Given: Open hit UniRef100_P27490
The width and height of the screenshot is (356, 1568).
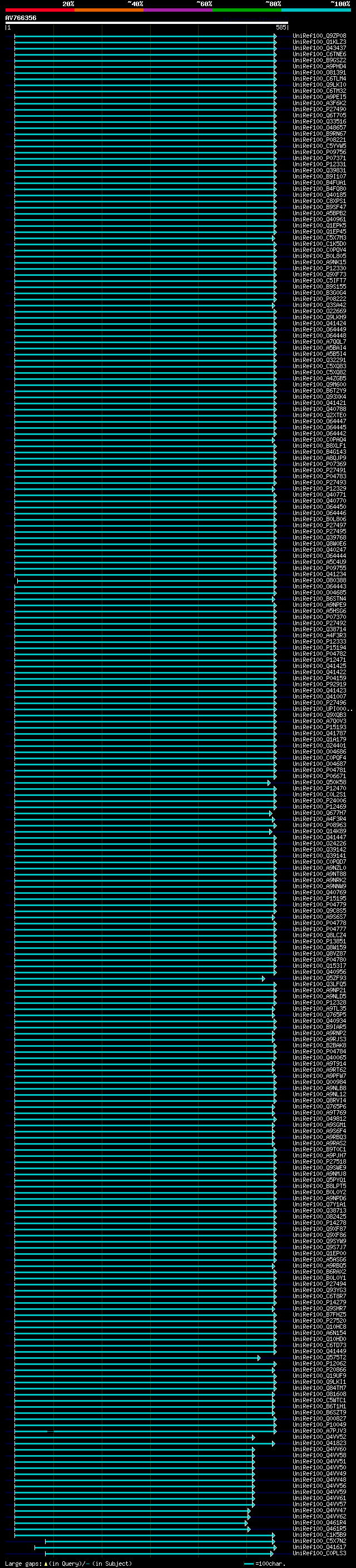Looking at the screenshot, I should (x=319, y=110).
